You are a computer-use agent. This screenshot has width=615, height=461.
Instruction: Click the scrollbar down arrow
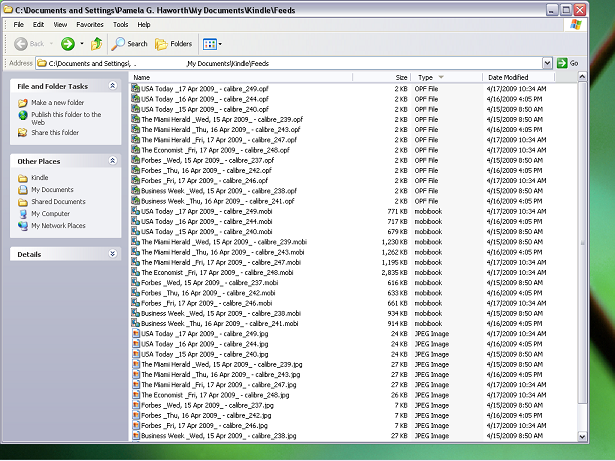click(x=582, y=436)
